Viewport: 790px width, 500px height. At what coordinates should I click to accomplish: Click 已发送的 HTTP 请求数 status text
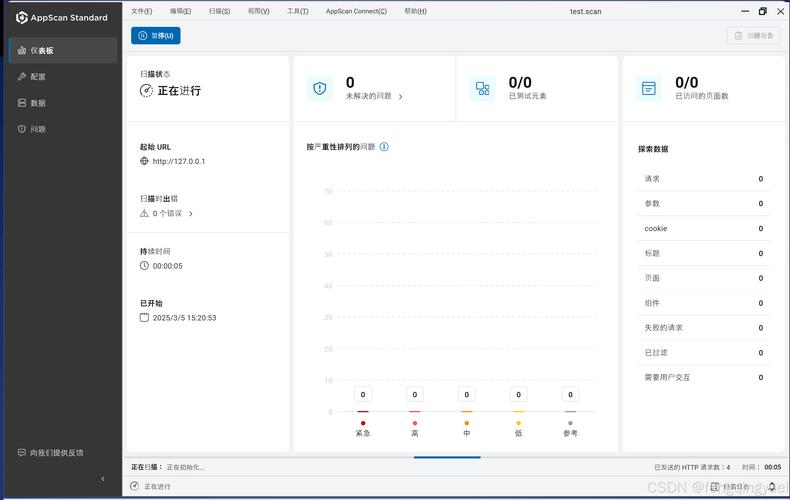pos(692,467)
